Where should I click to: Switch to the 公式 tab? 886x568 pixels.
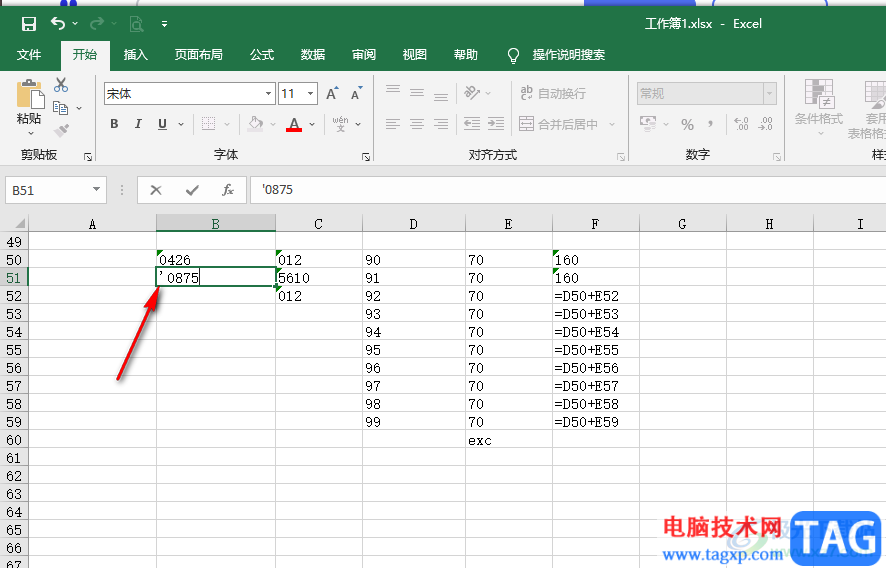[x=262, y=55]
